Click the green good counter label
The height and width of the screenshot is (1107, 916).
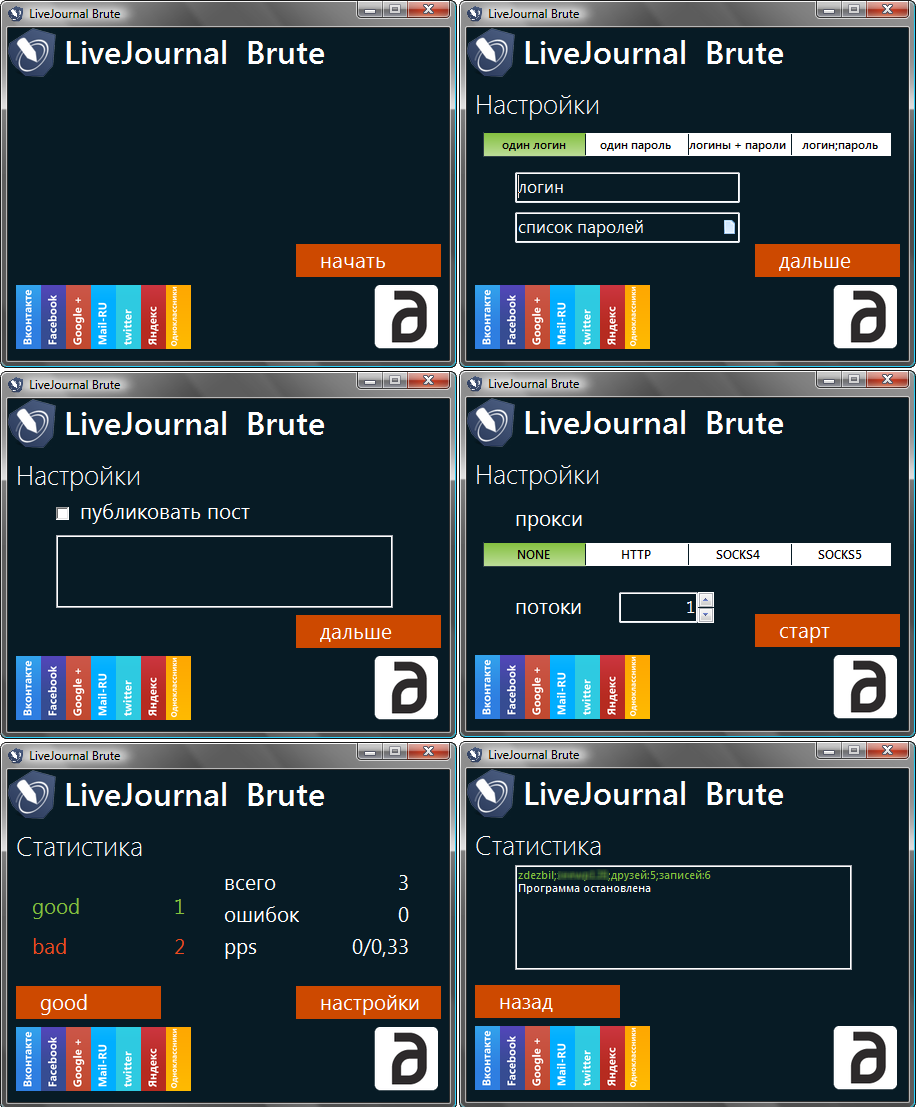[56, 906]
